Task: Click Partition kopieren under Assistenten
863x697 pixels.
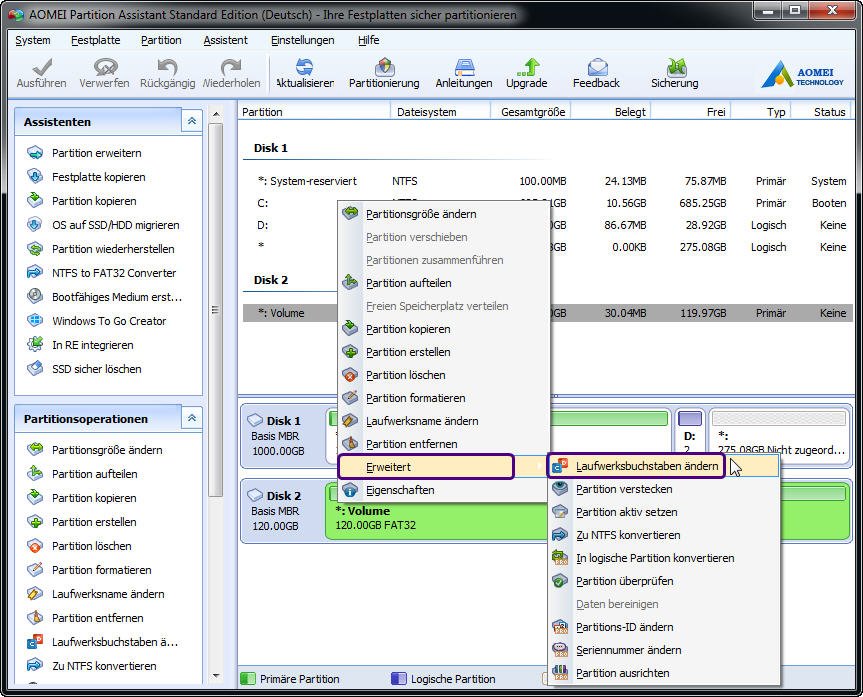Action: click(x=94, y=201)
